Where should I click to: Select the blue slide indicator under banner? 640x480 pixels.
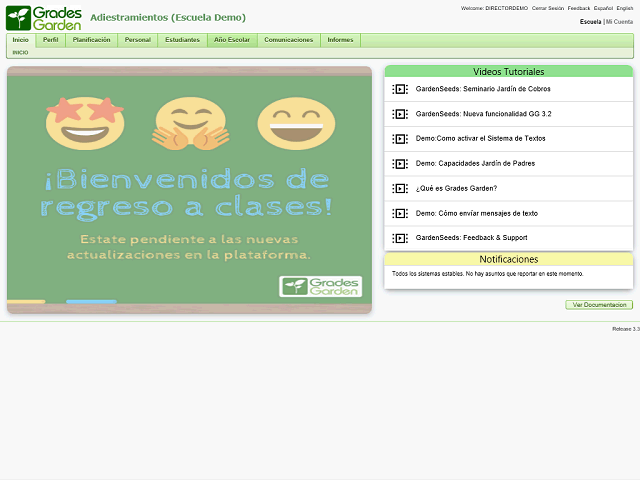coord(91,301)
